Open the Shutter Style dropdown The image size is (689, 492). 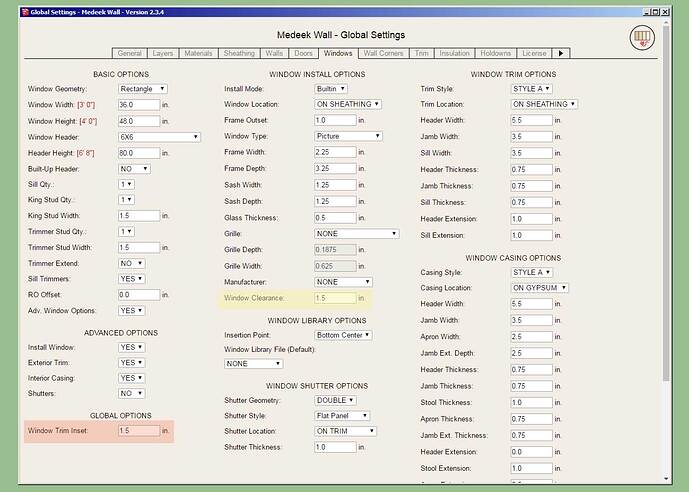(342, 416)
